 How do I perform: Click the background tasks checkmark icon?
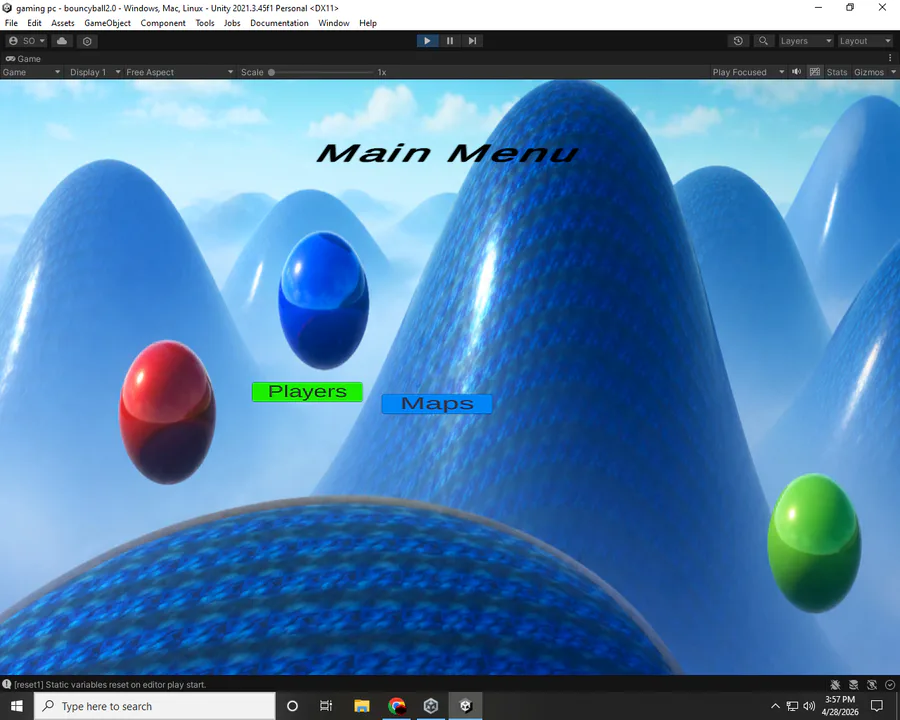[890, 684]
